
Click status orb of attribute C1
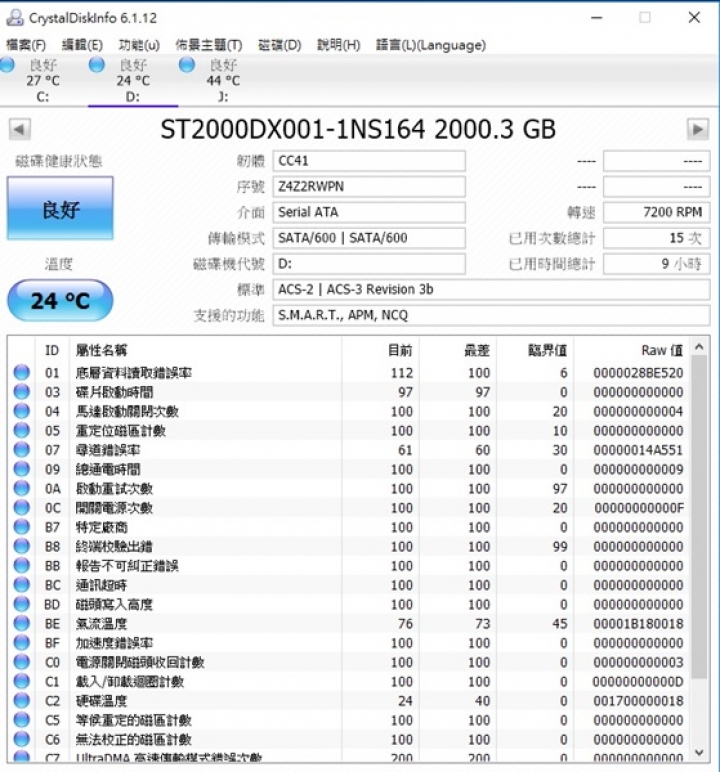(22, 681)
